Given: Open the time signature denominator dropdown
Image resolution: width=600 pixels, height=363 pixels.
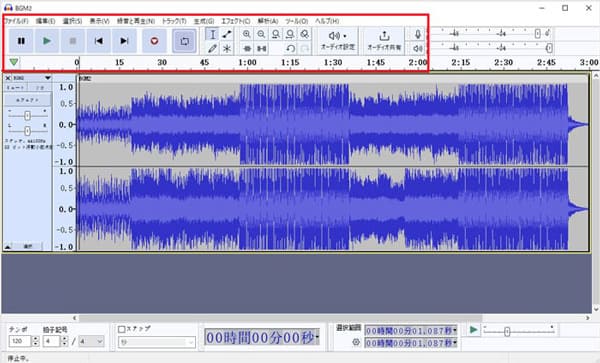Looking at the screenshot, I should coord(91,341).
